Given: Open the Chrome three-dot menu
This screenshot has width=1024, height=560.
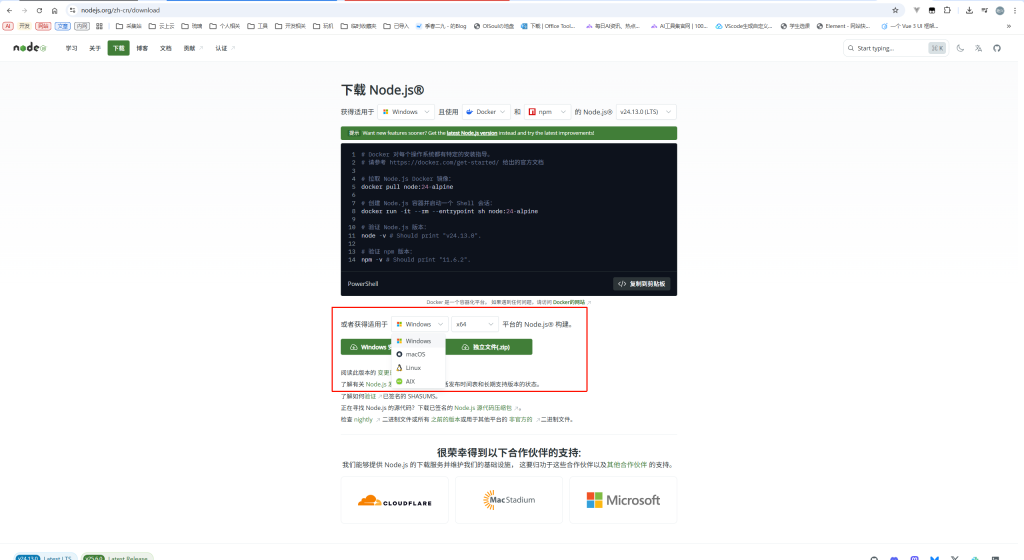Looking at the screenshot, I should pos(1015,10).
